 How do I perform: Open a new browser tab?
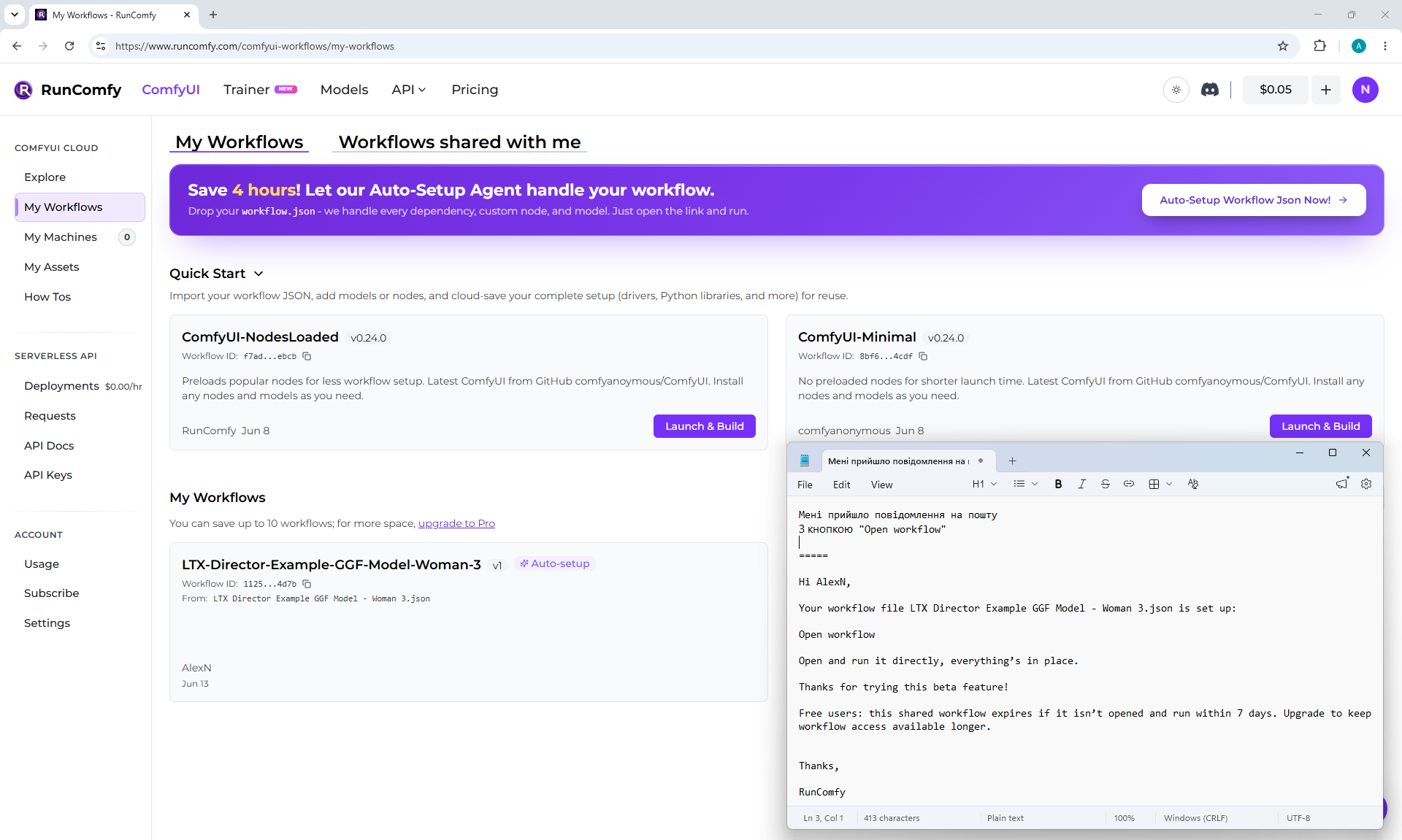pos(213,15)
